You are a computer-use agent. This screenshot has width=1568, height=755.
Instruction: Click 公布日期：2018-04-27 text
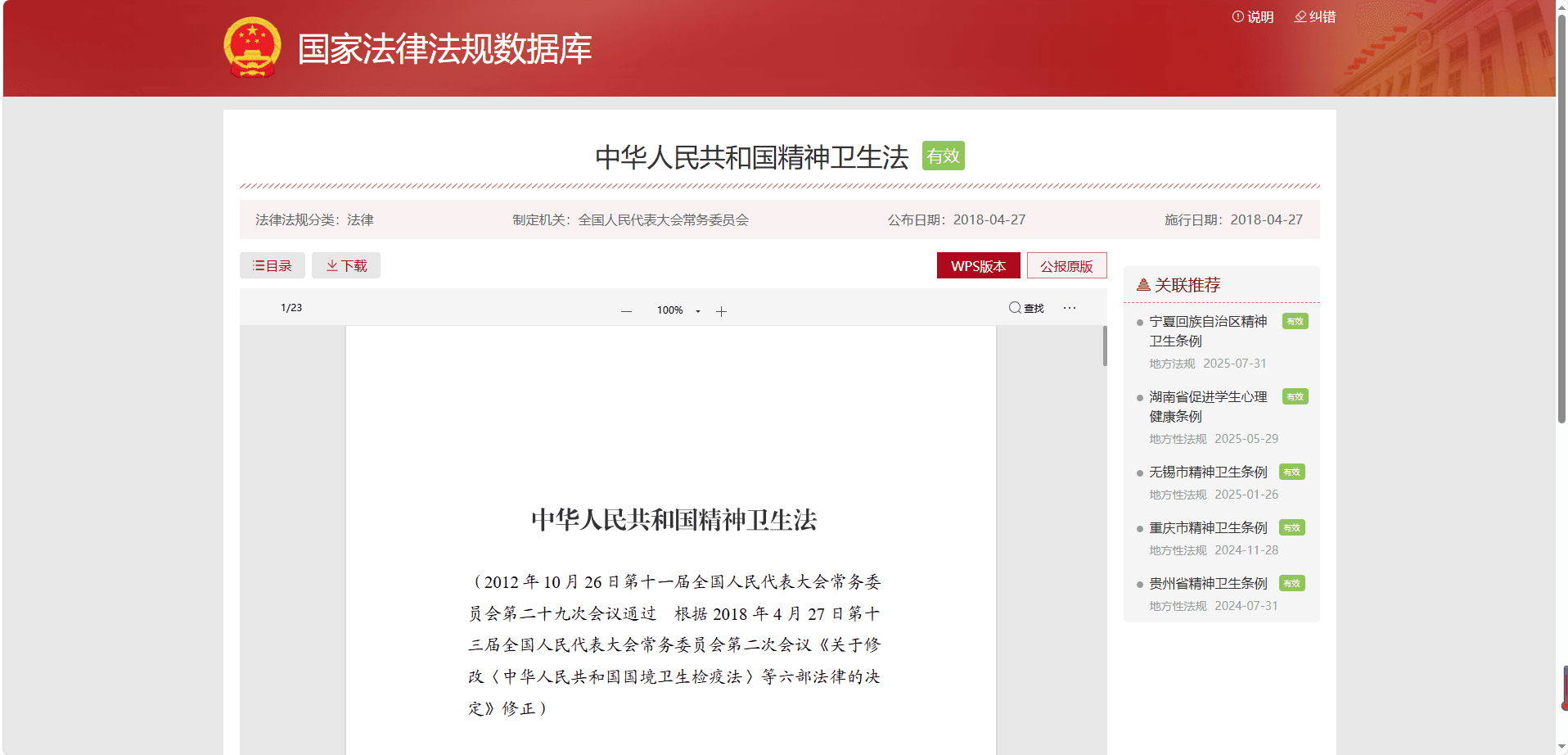pyautogui.click(x=957, y=219)
